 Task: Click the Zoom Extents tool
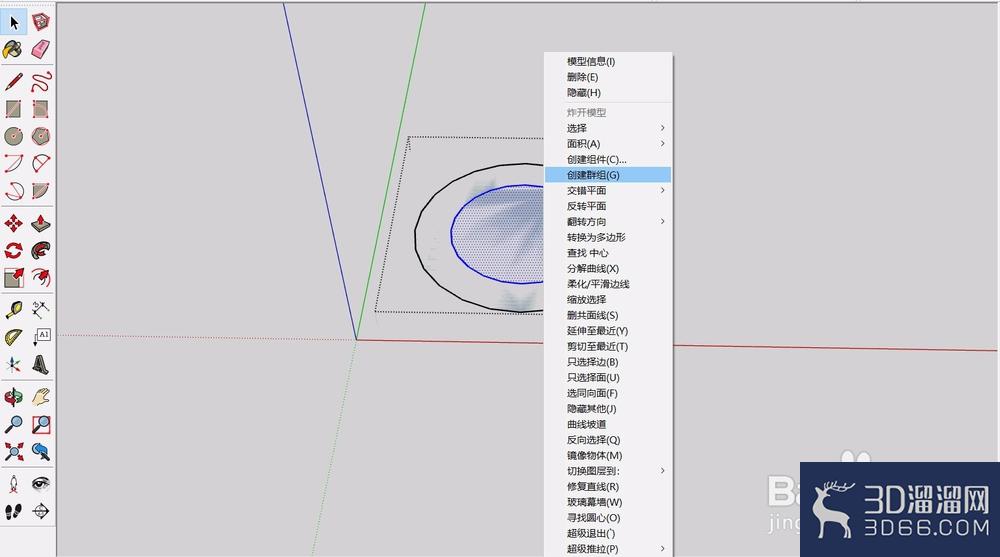(13, 451)
